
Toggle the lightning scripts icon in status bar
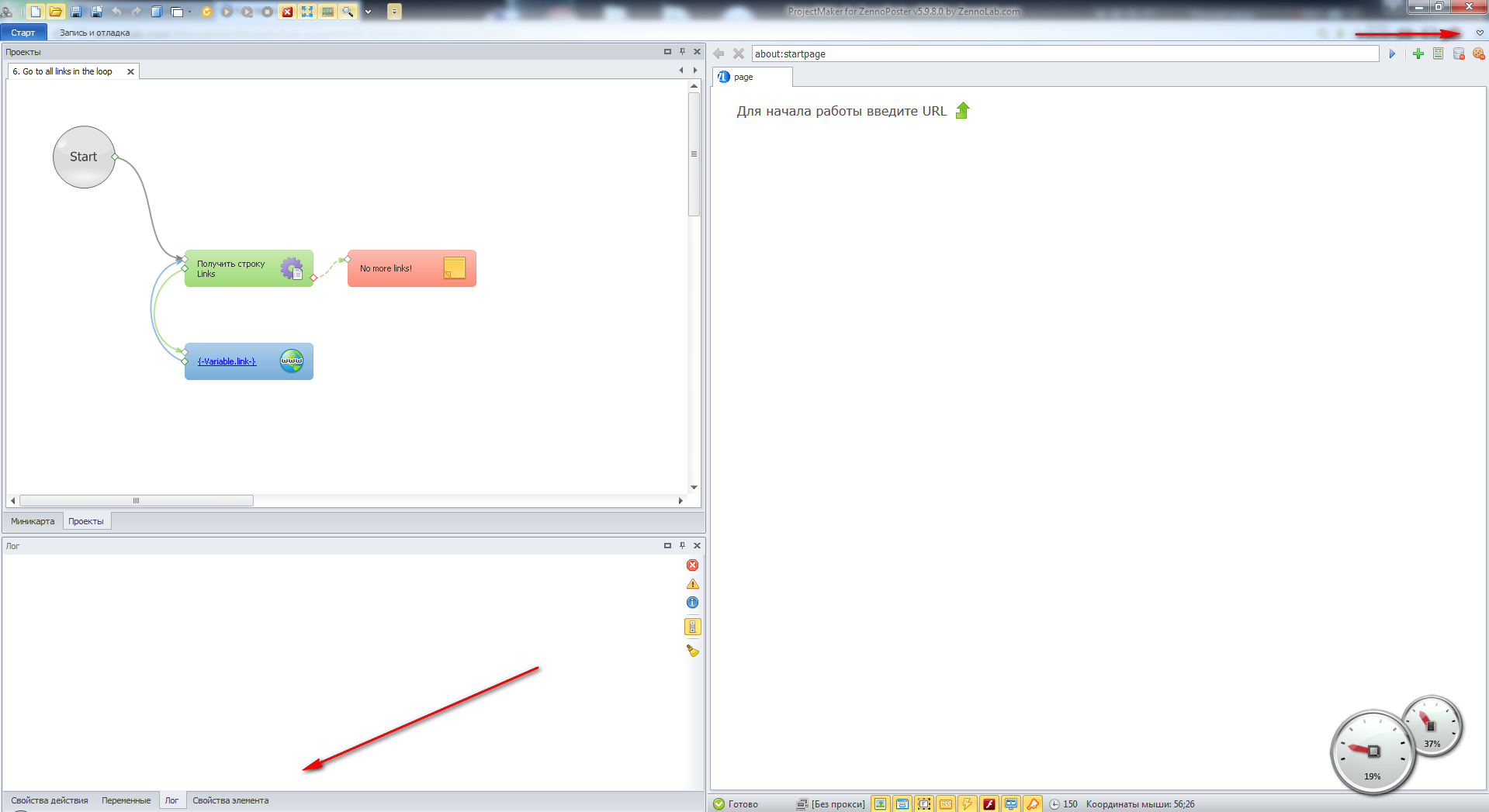[x=968, y=804]
